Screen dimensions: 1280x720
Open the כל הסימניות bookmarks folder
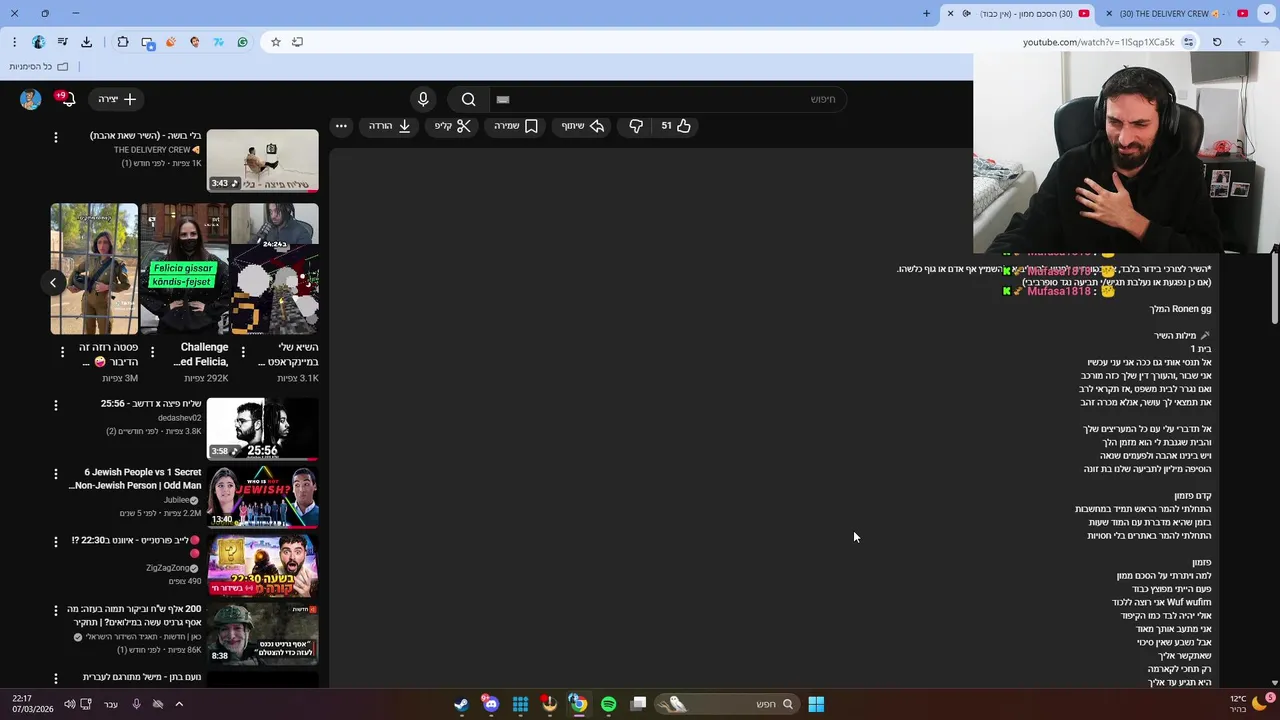pyautogui.click(x=39, y=67)
